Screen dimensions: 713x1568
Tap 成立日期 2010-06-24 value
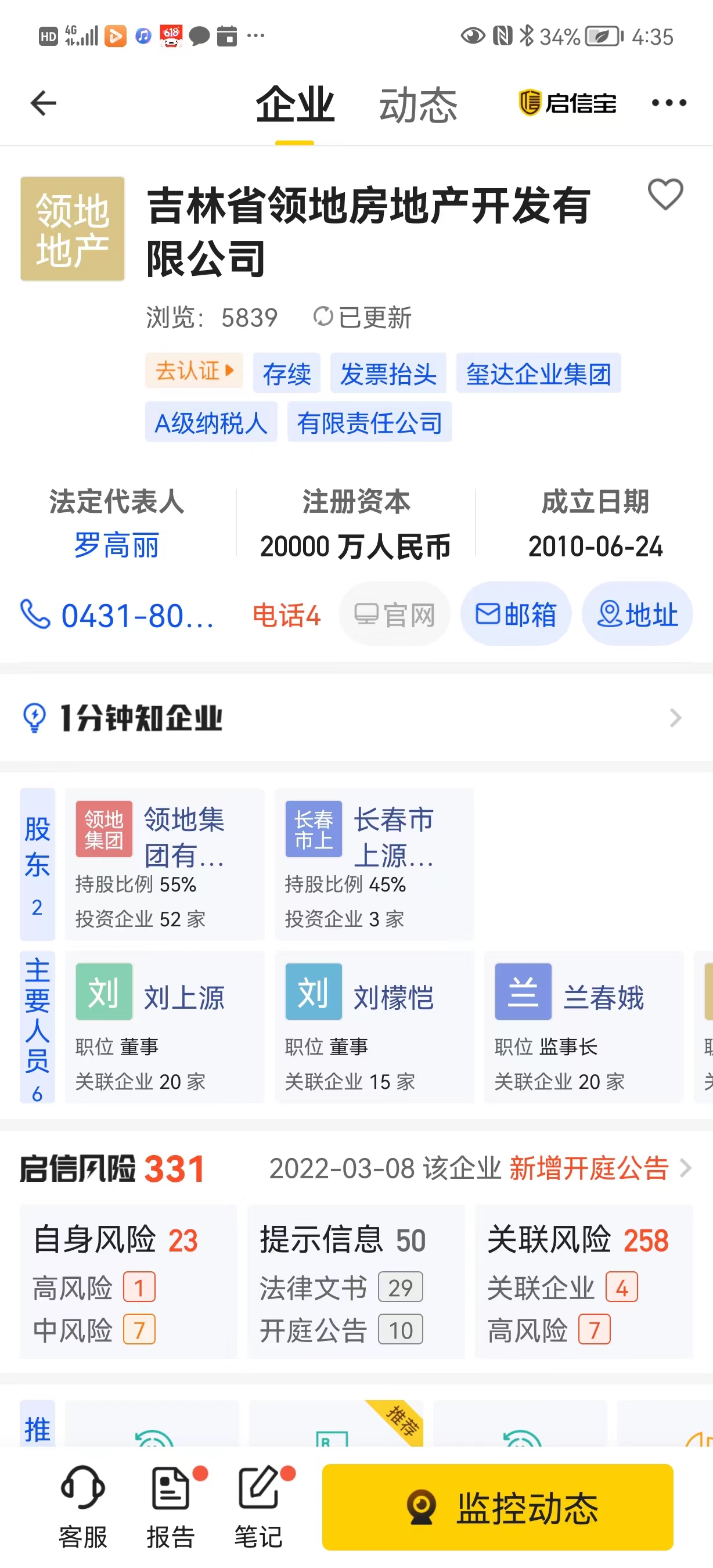[x=596, y=546]
